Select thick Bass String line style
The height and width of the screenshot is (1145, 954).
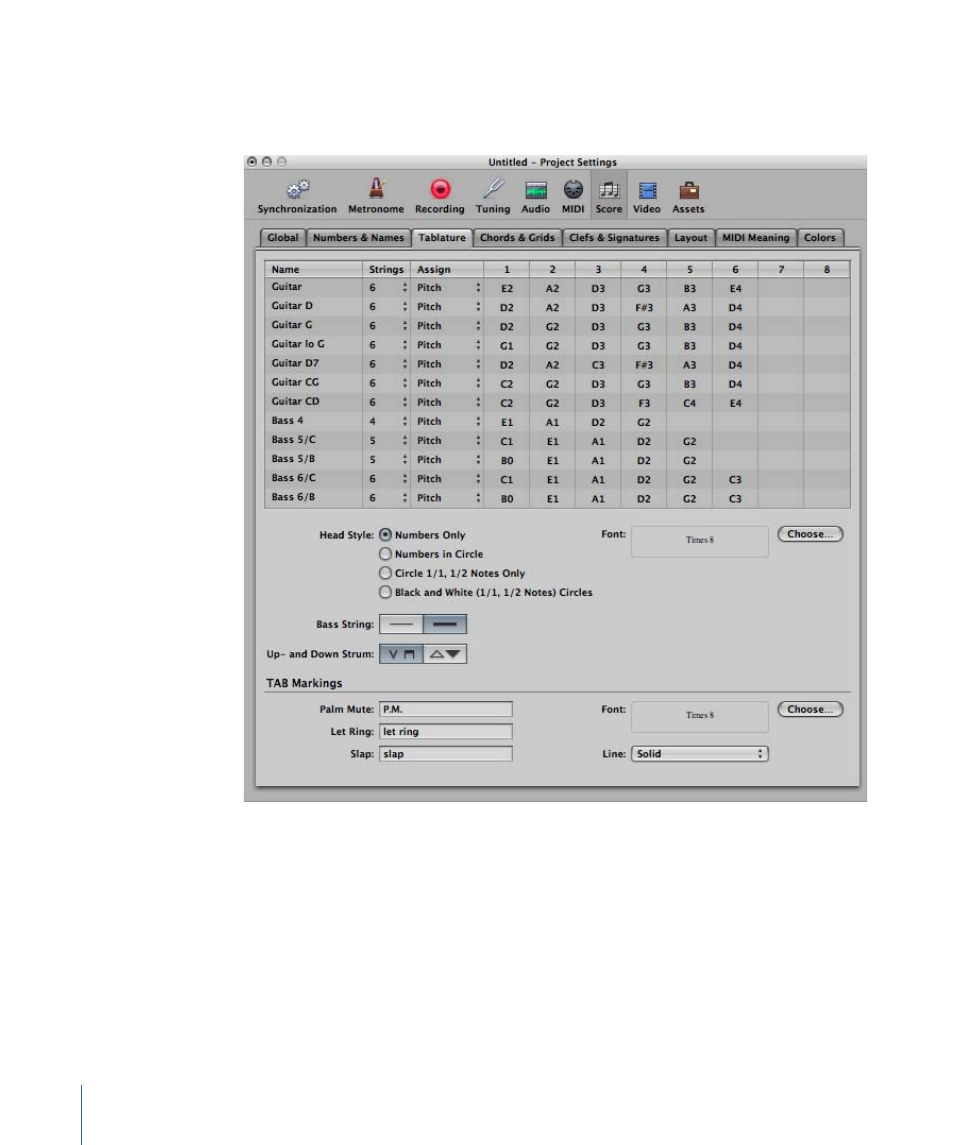coord(445,624)
